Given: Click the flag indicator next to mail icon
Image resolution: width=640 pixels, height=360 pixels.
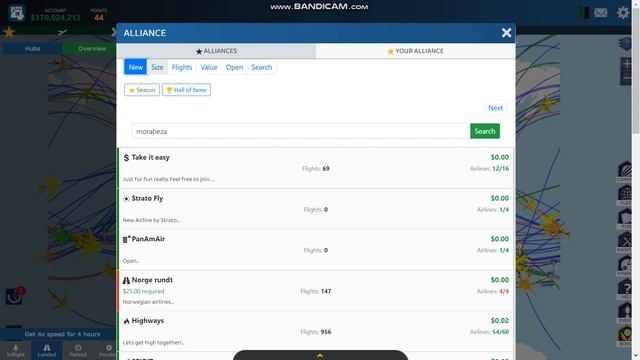Looking at the screenshot, I should click(584, 13).
